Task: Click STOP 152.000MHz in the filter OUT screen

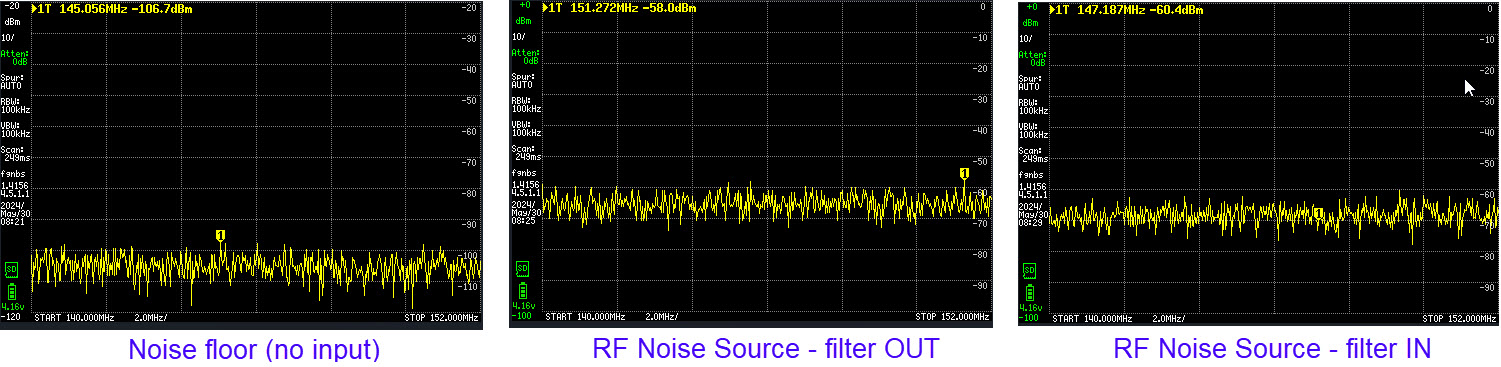Action: (953, 317)
